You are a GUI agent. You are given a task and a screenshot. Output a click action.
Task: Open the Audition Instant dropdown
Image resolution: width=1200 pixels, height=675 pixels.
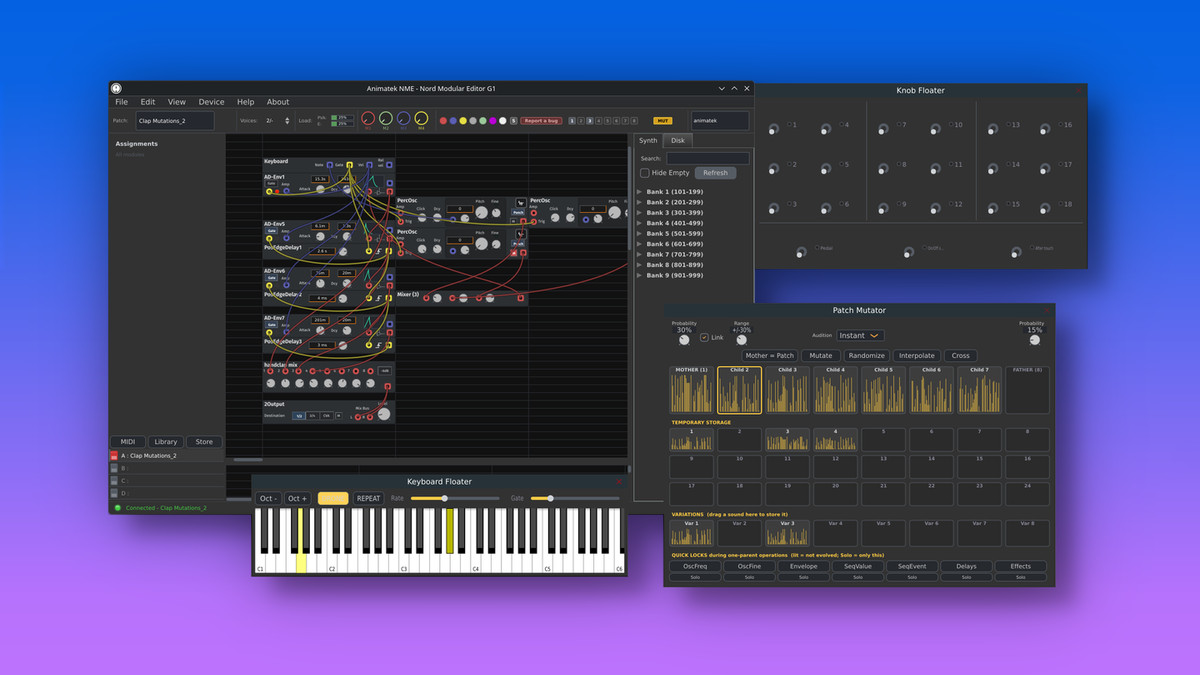(x=860, y=336)
